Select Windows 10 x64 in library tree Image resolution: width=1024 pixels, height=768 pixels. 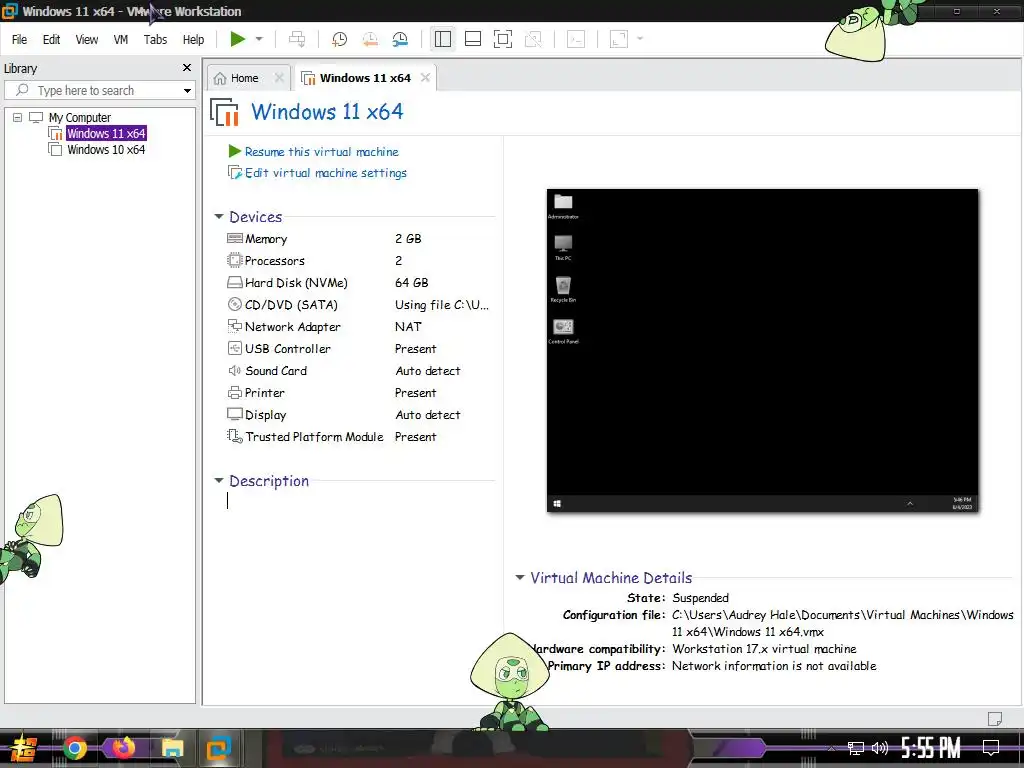pyautogui.click(x=106, y=150)
